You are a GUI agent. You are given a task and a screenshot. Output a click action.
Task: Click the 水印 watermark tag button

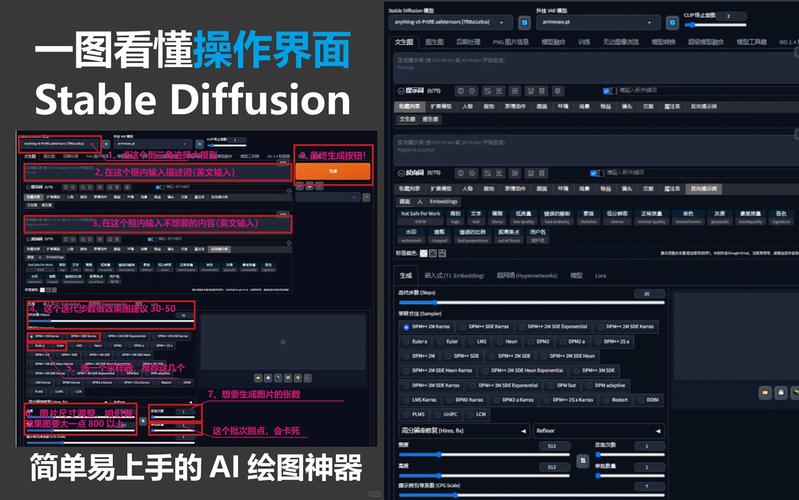point(411,236)
